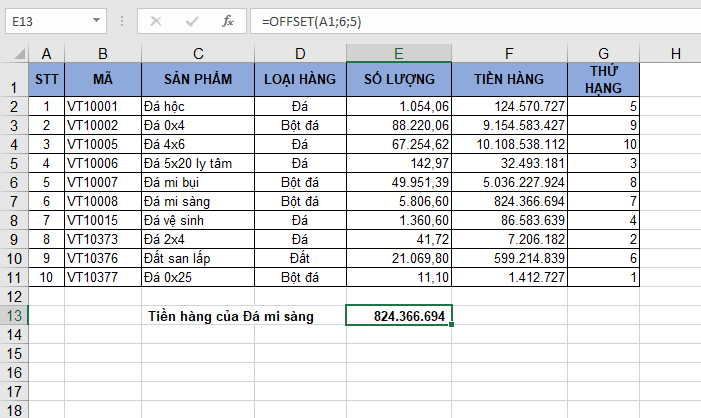Click the TIỀN HÀNG header cell
The image size is (701, 418).
(510, 78)
